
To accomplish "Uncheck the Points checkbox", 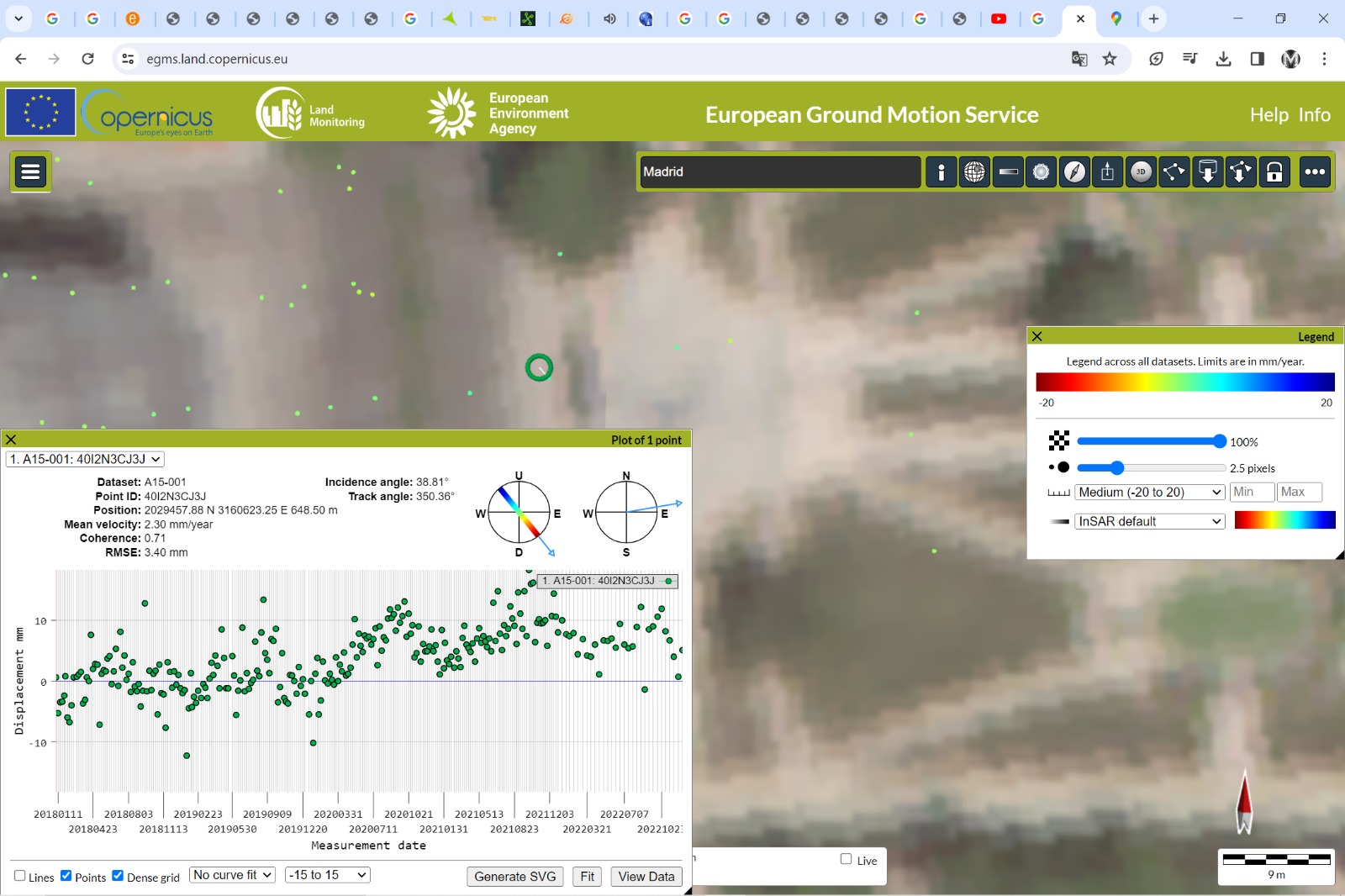I will (66, 876).
